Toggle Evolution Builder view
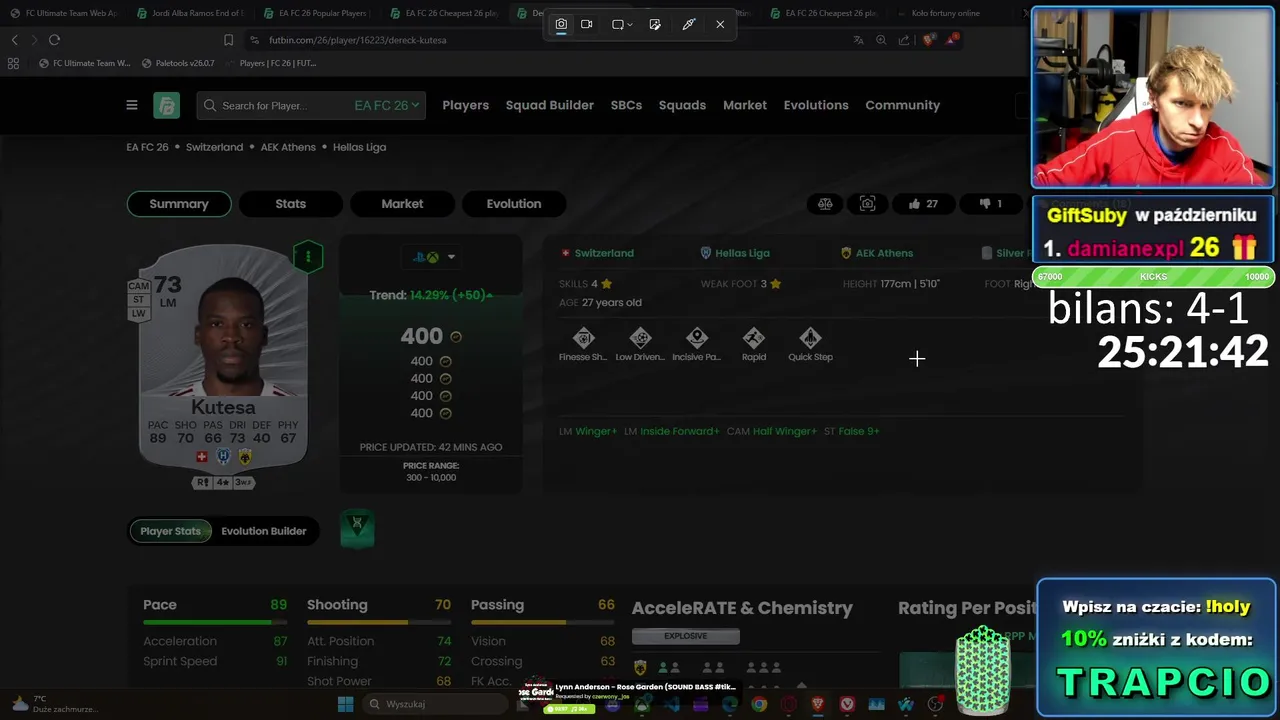The width and height of the screenshot is (1280, 720). click(x=264, y=531)
